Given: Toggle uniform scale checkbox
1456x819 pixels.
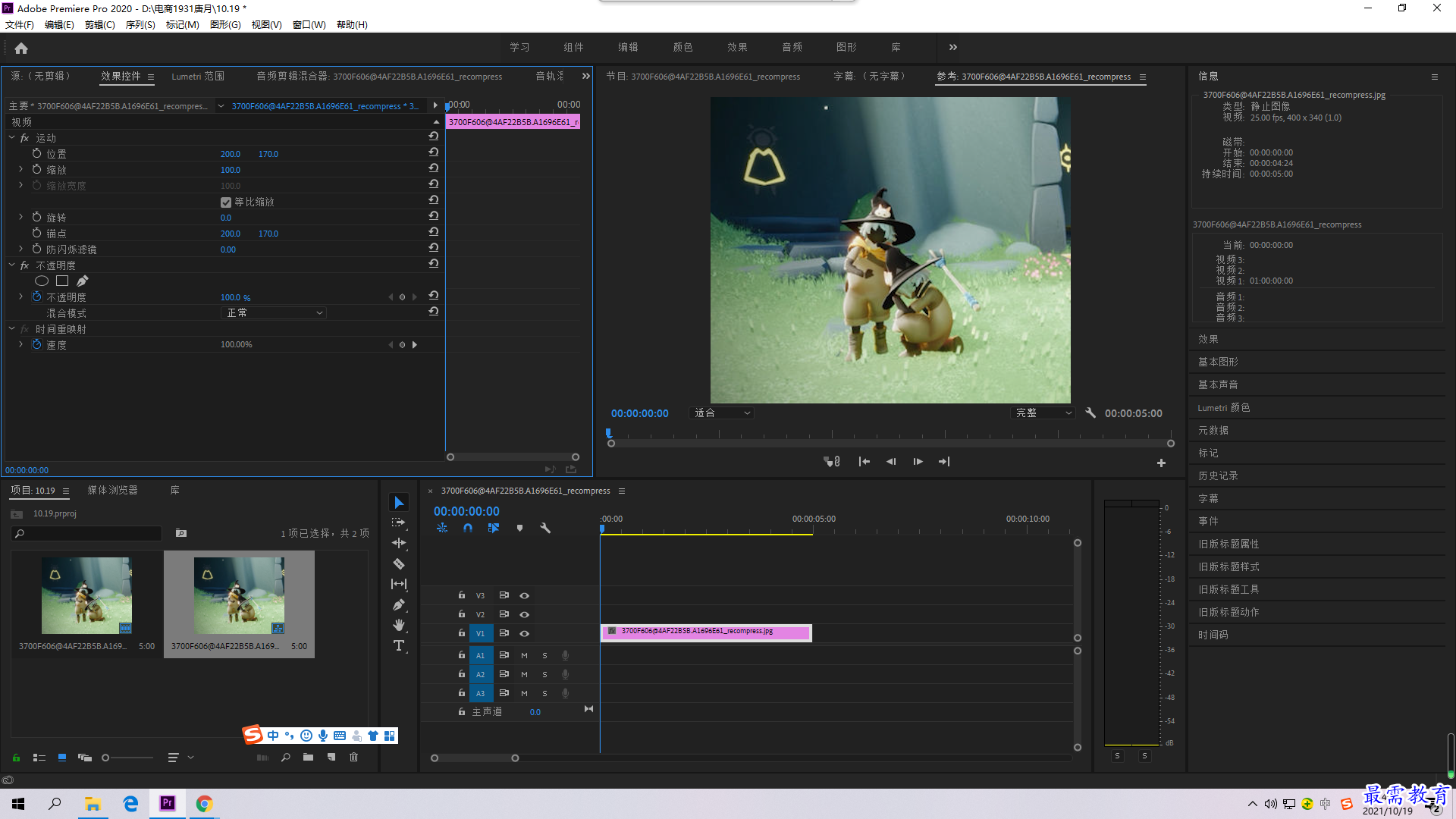Looking at the screenshot, I should 226,202.
